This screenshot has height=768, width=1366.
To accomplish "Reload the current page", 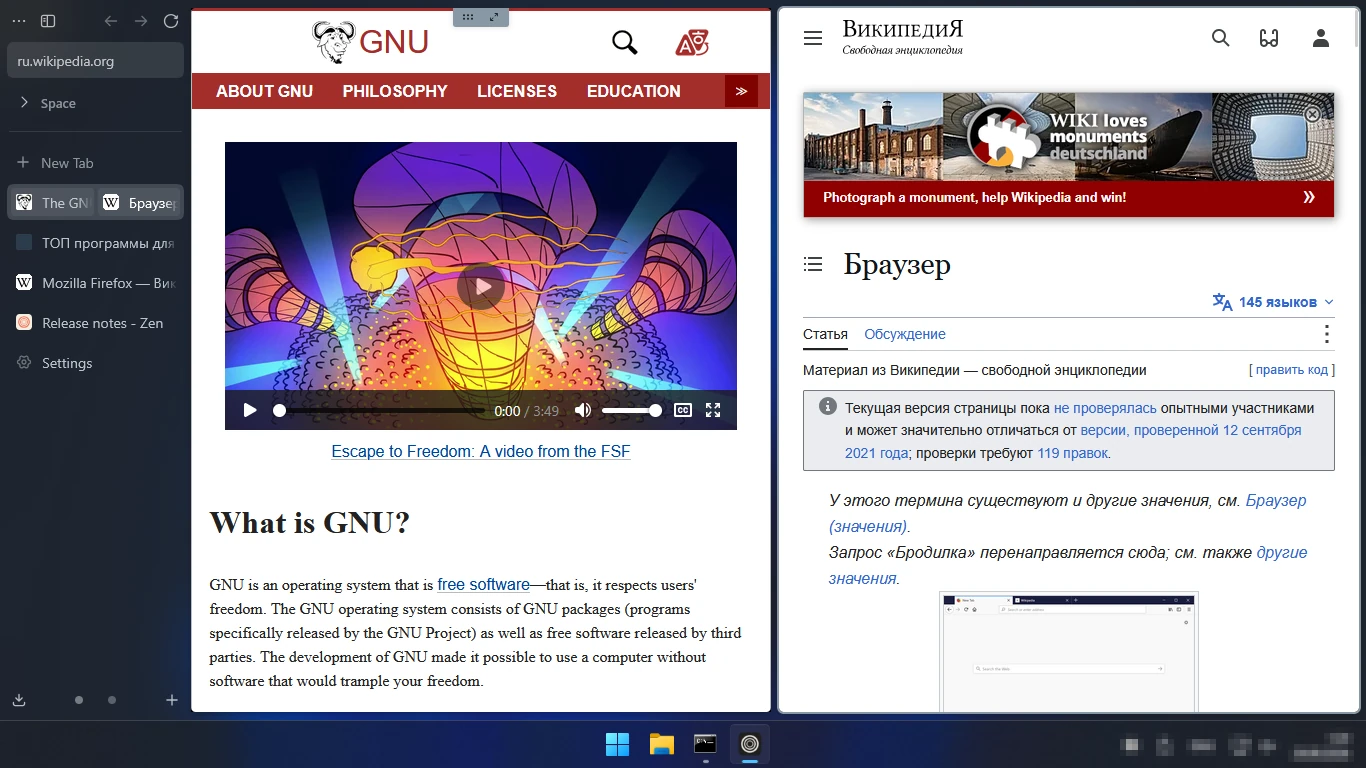I will 171,21.
